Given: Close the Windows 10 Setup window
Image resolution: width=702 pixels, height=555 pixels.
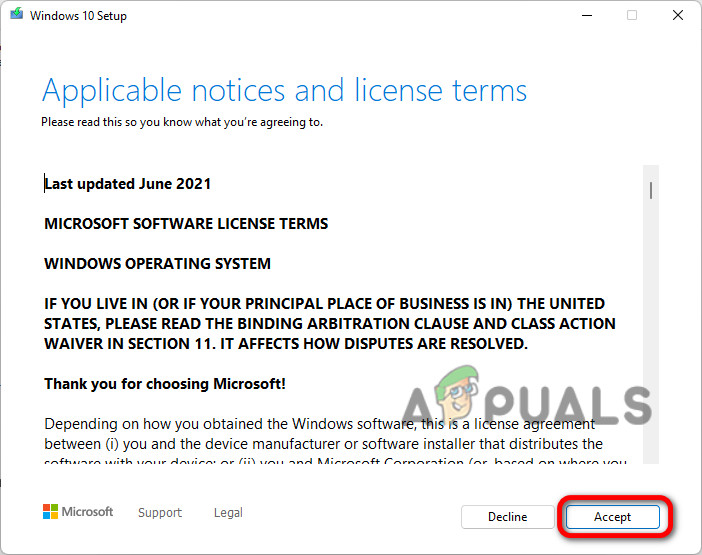Looking at the screenshot, I should pyautogui.click(x=678, y=15).
